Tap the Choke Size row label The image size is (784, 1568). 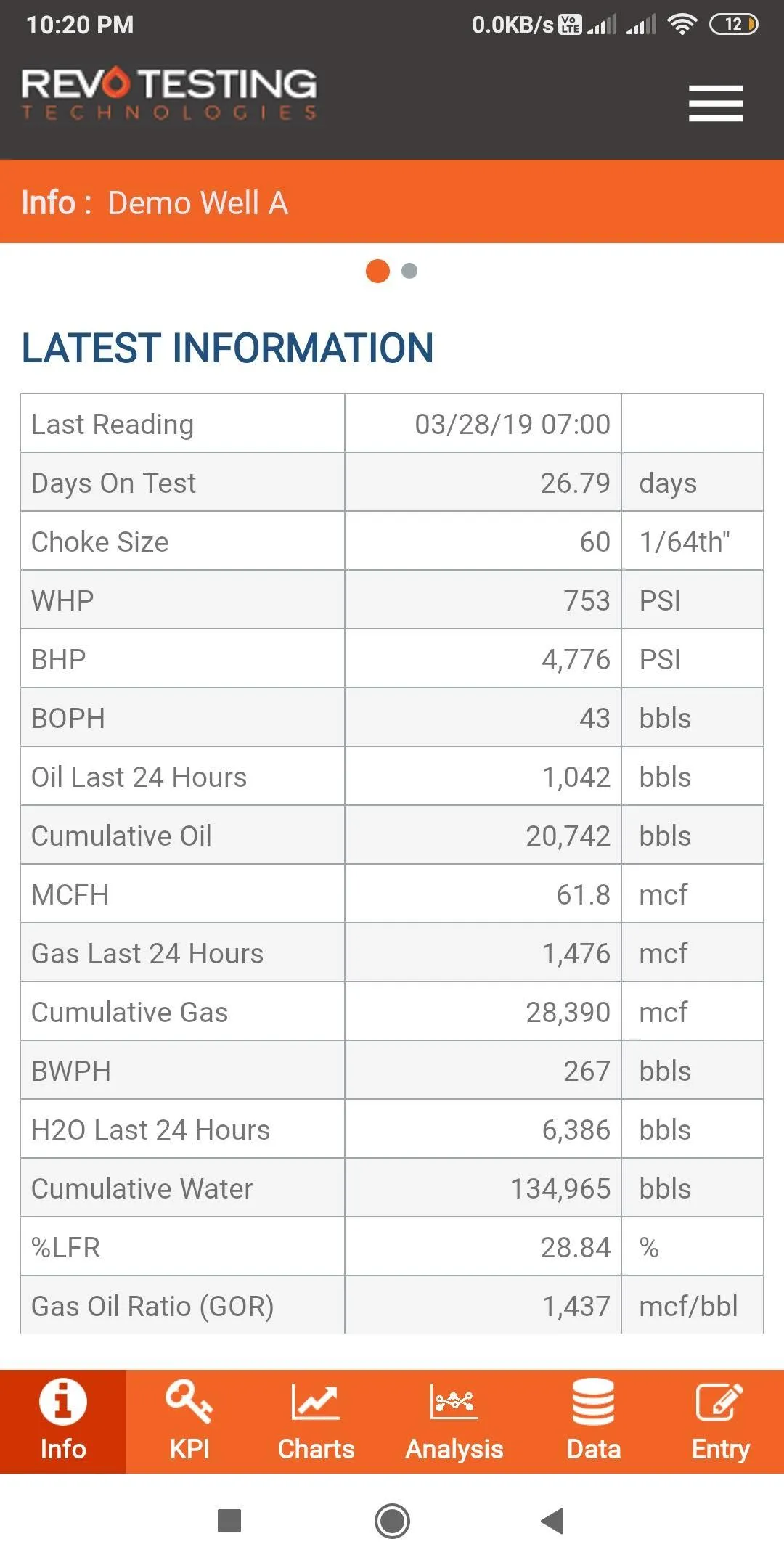click(100, 542)
